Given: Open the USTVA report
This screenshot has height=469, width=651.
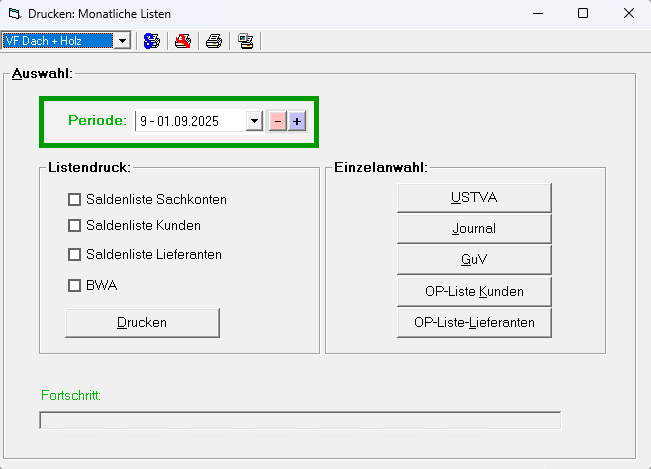Looking at the screenshot, I should point(474,198).
